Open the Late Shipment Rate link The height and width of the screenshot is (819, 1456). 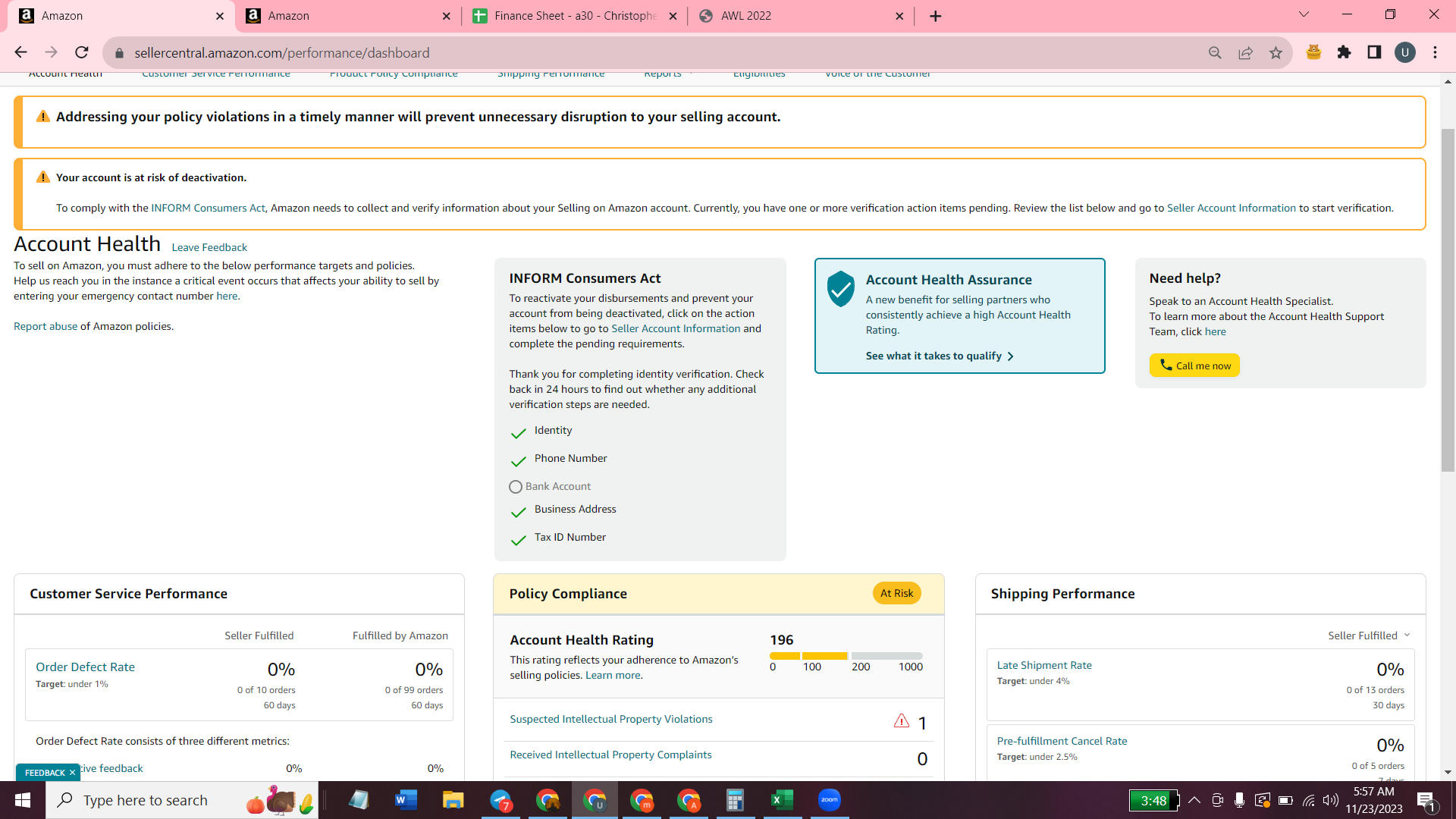1044,665
